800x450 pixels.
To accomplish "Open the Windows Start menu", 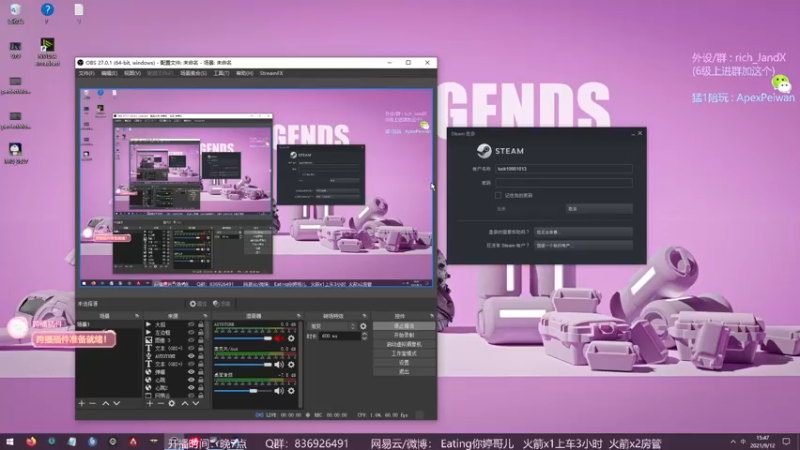I will pos(10,442).
